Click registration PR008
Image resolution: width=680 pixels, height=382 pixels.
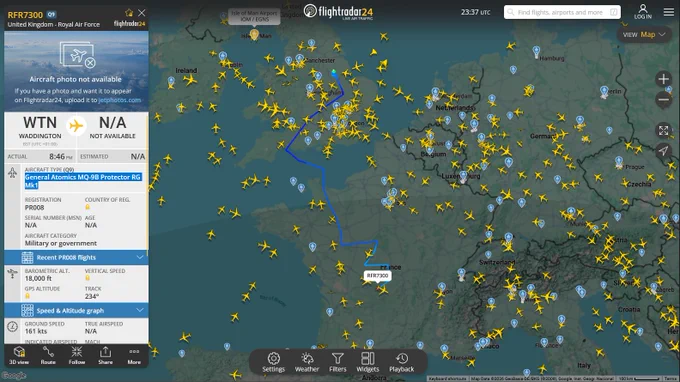(x=34, y=208)
